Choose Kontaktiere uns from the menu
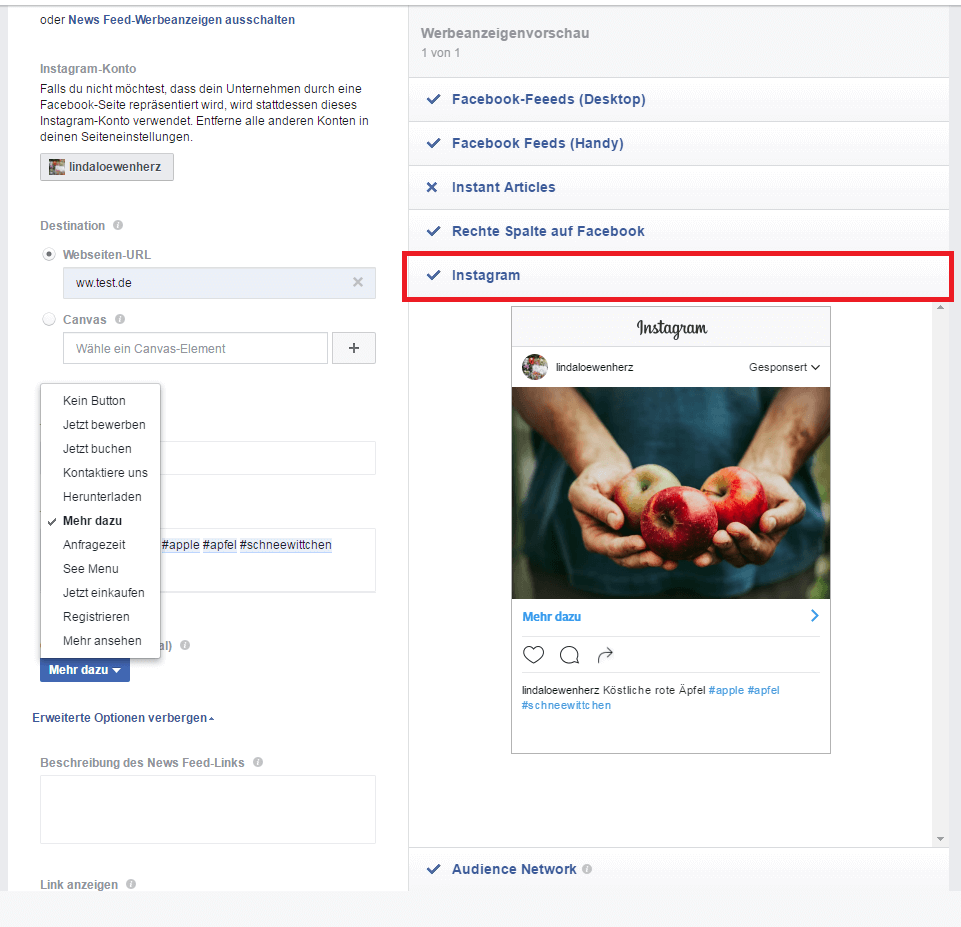 (x=101, y=472)
